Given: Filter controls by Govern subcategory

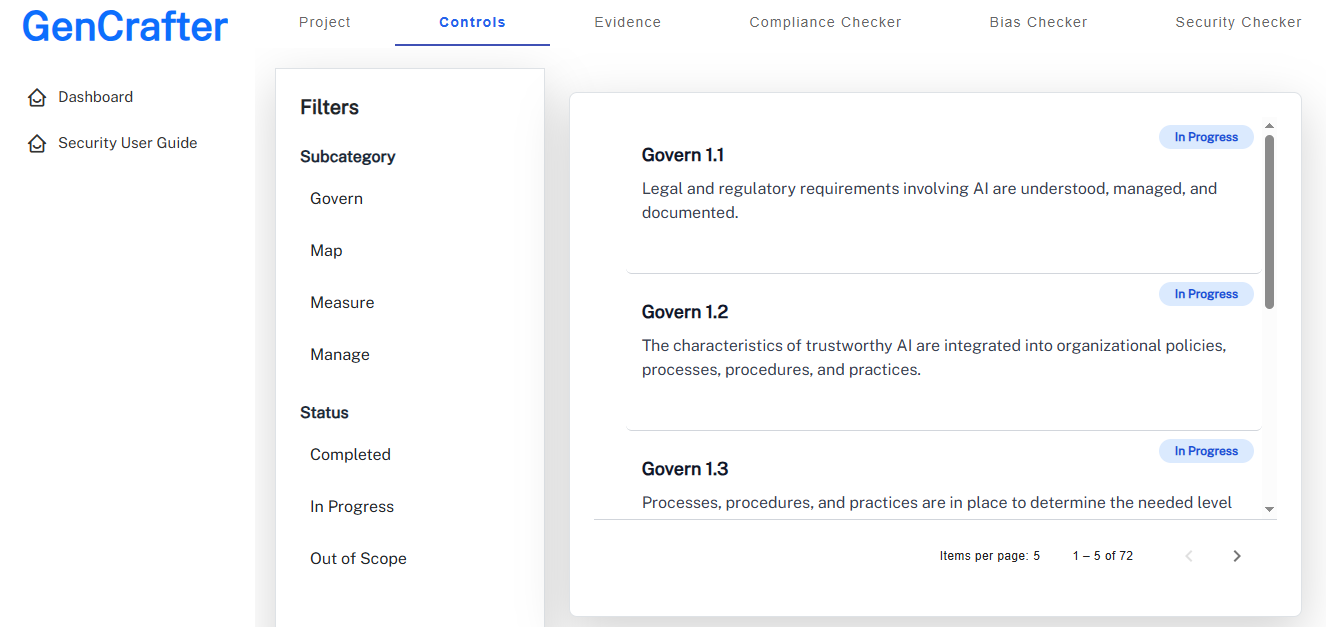Looking at the screenshot, I should coord(336,199).
